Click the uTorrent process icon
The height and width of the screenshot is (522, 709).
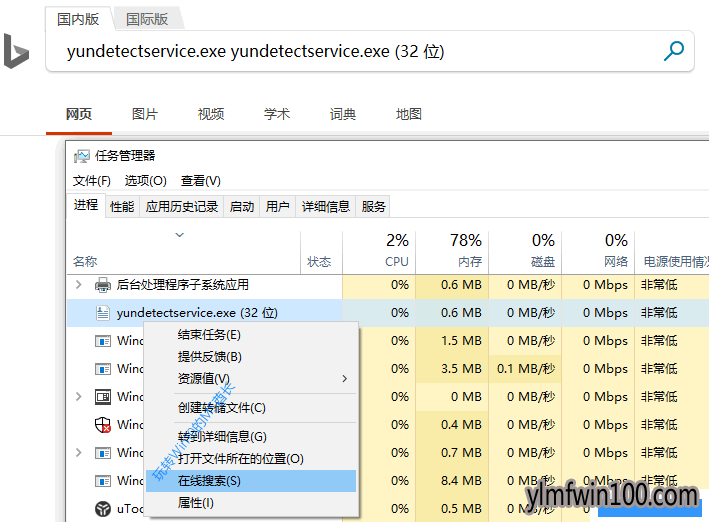(103, 509)
